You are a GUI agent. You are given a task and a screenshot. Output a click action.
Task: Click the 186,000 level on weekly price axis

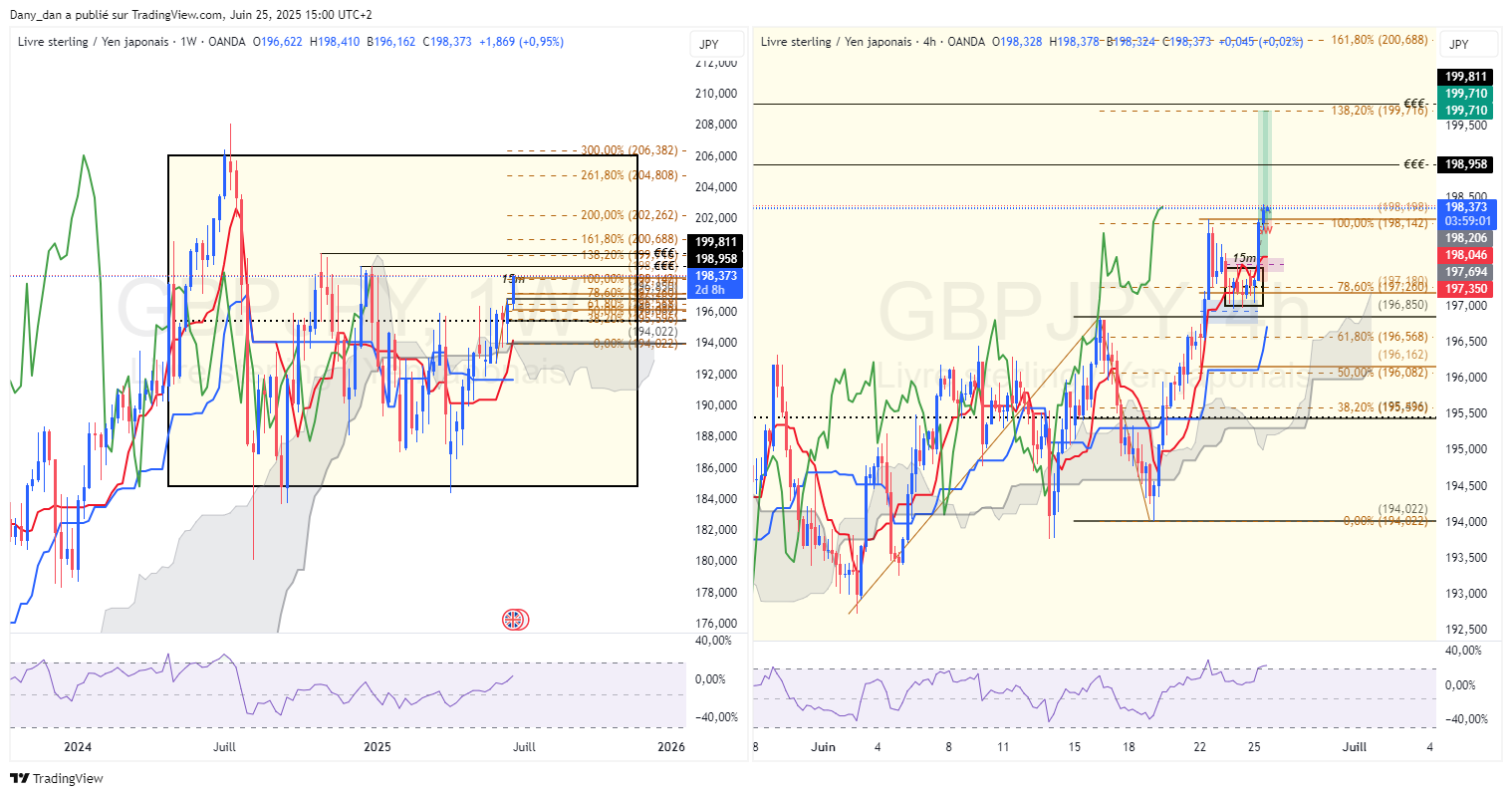click(716, 467)
